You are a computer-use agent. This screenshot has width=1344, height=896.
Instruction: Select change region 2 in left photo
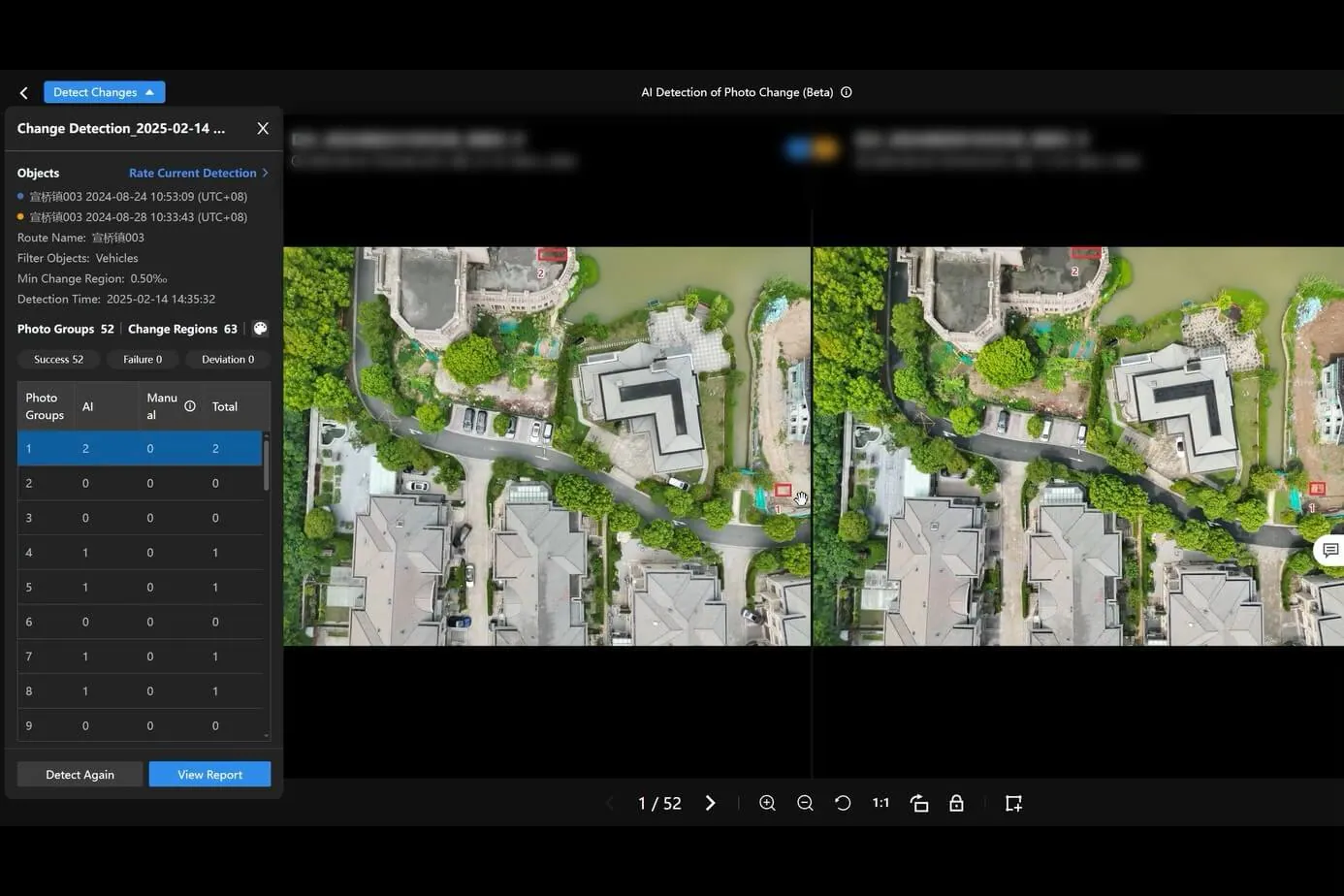point(552,254)
